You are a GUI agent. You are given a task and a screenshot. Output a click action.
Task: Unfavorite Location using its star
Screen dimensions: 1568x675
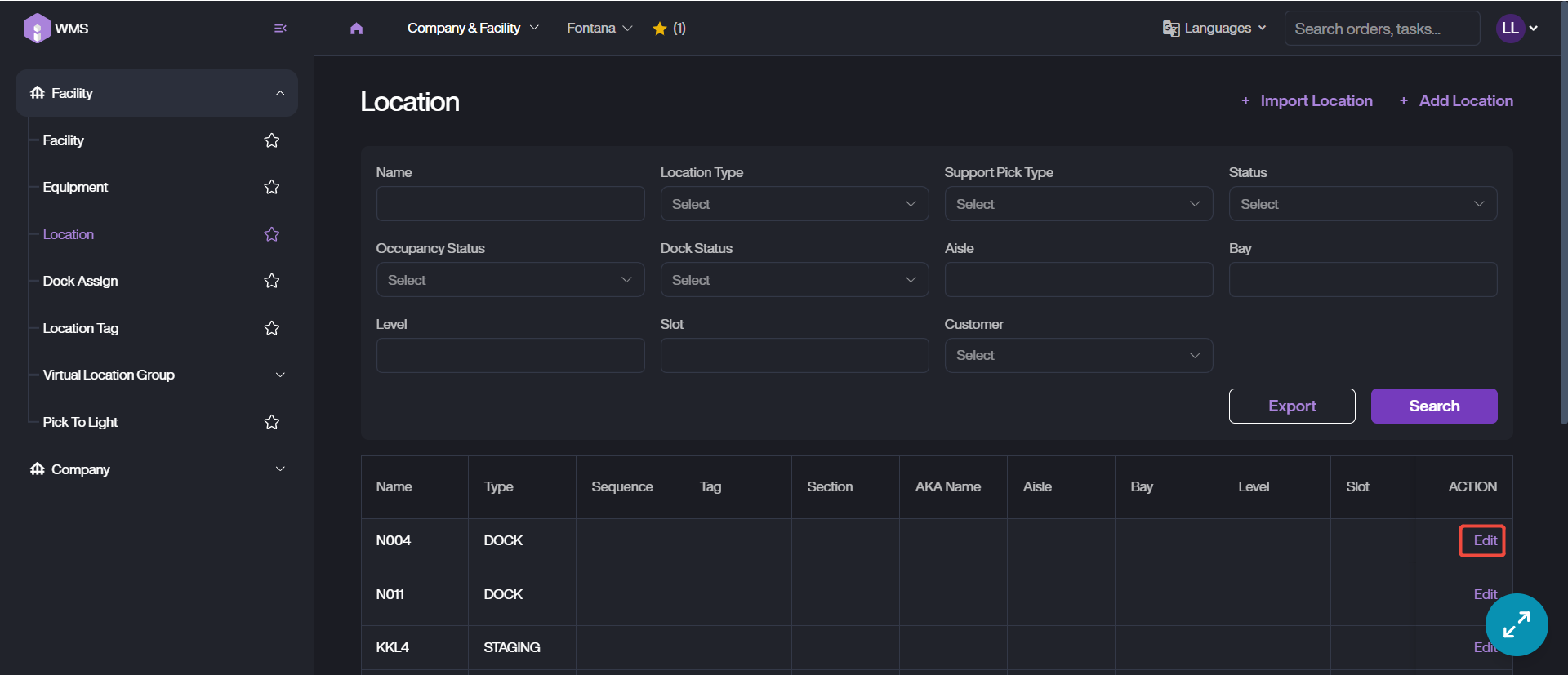coord(272,234)
